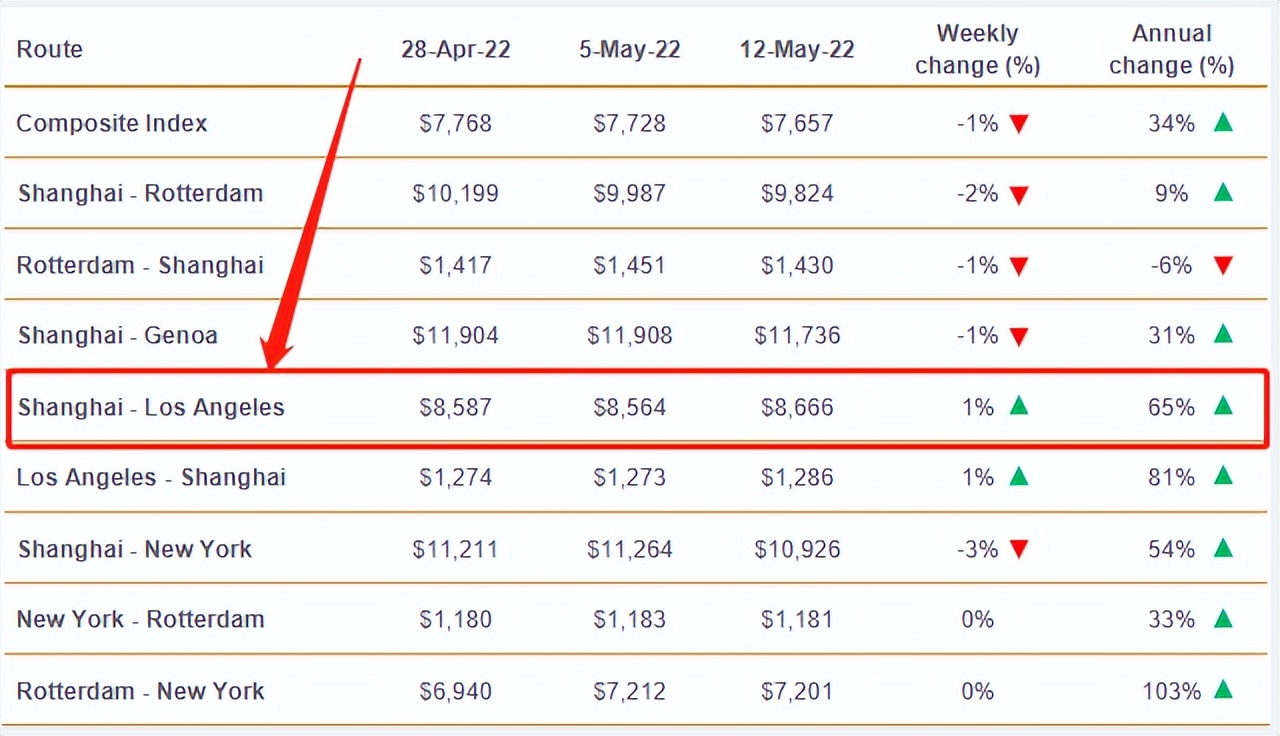Select the 12-May-22 column header
This screenshot has height=736, width=1280.
coord(797,49)
